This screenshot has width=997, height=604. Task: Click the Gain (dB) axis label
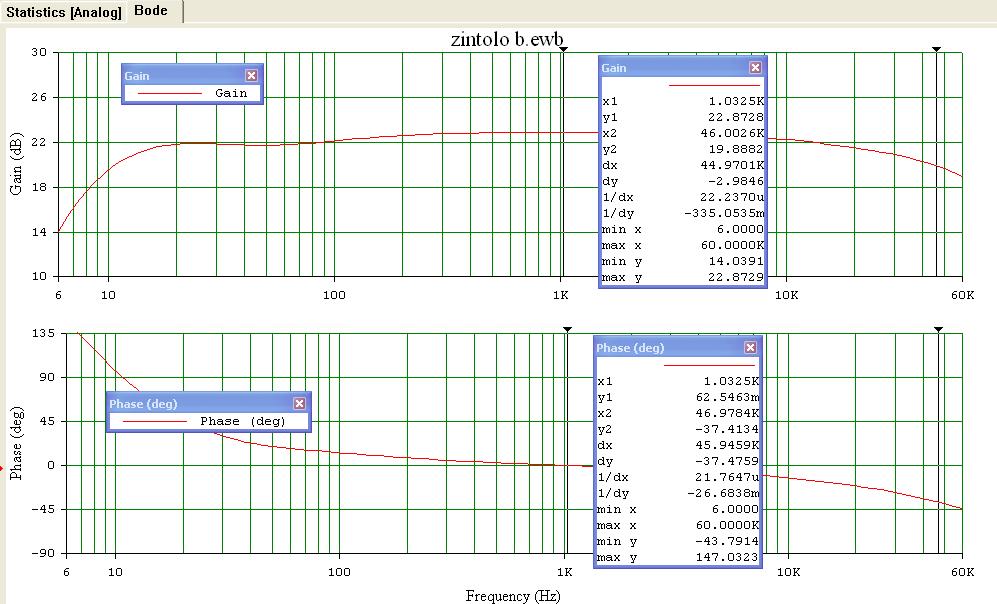[17, 163]
